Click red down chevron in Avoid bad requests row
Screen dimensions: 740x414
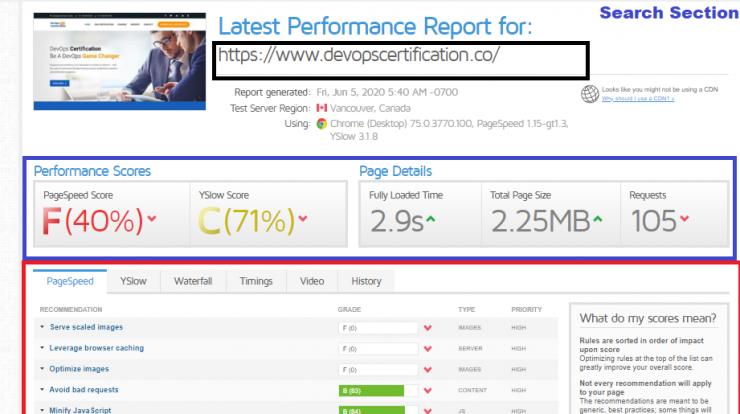[428, 390]
